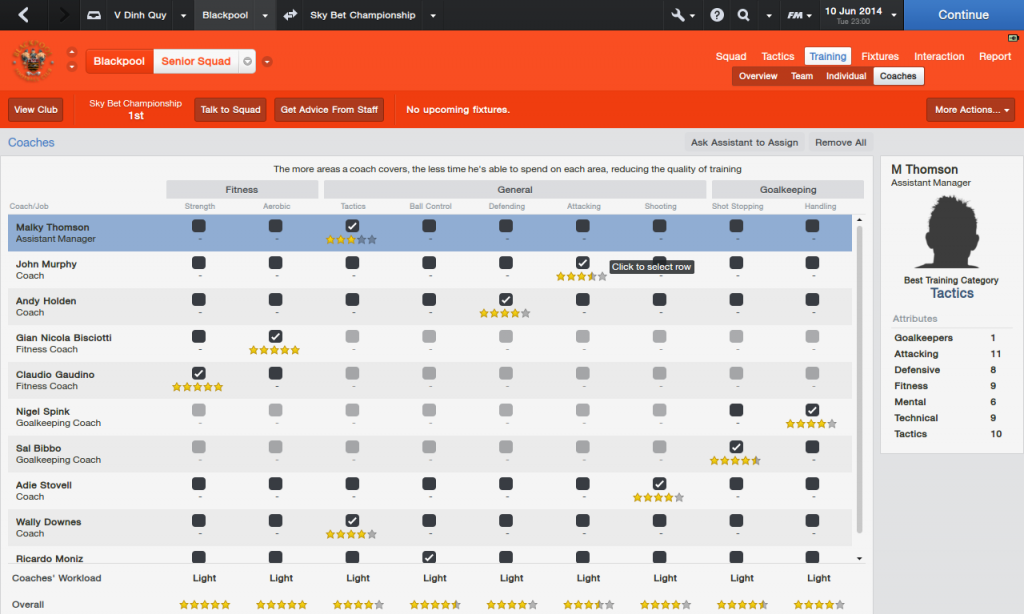The image size is (1024, 614).
Task: Open the Interaction tab
Action: click(x=938, y=56)
